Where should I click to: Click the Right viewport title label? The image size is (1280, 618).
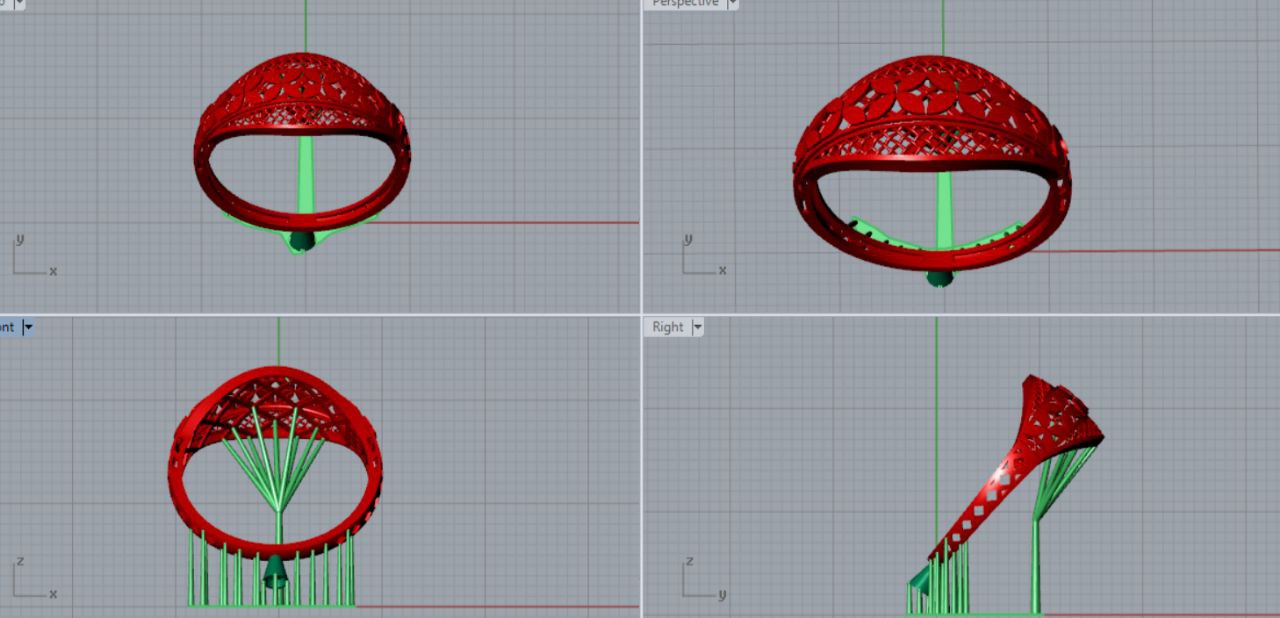[668, 327]
